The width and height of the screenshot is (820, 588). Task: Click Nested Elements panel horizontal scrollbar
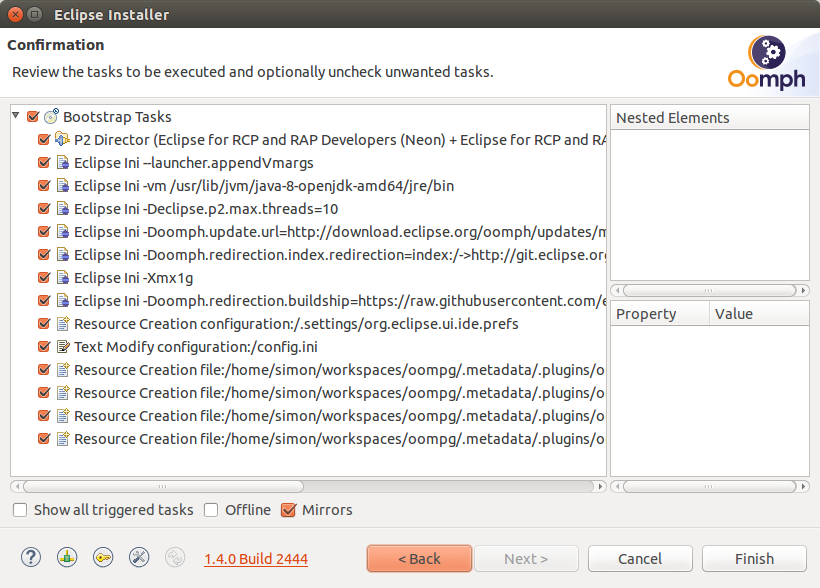710,290
